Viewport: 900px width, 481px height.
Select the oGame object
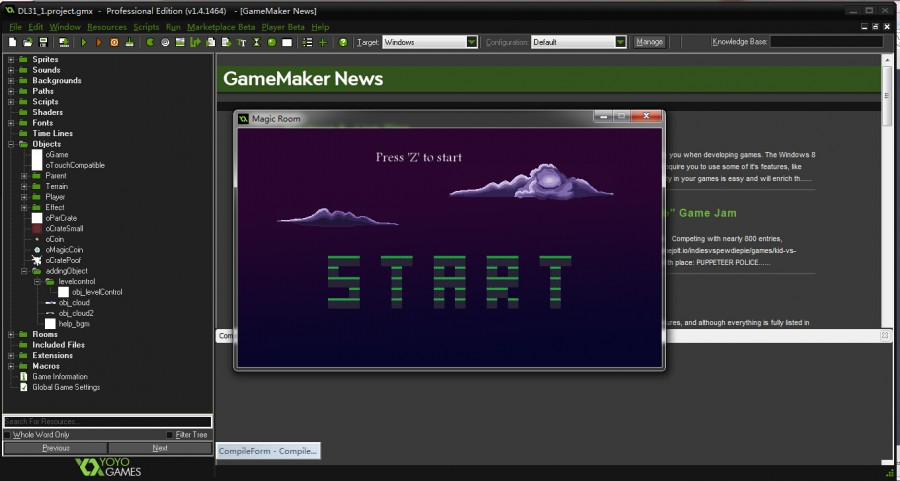click(x=57, y=155)
